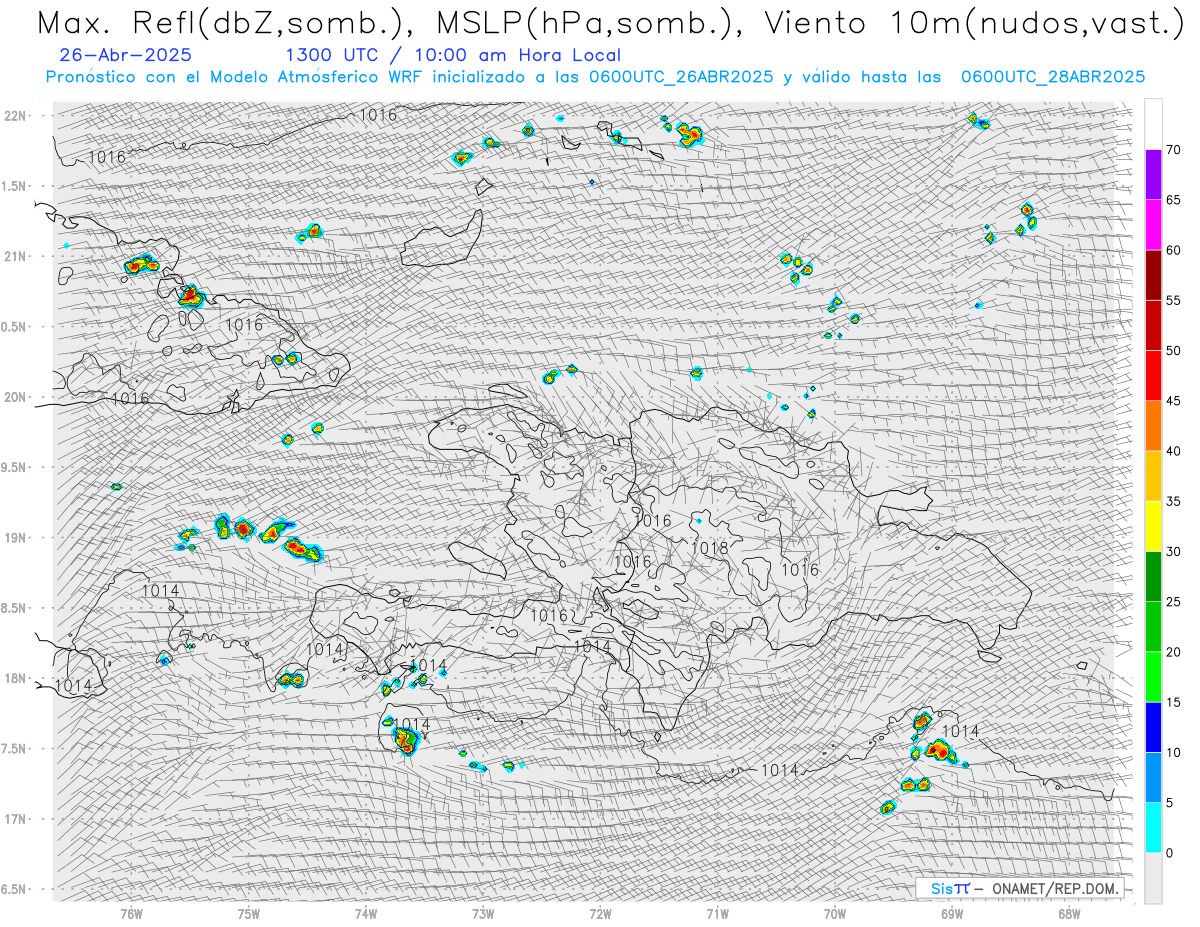Click the 8.5N latitude axis label

click(15, 609)
